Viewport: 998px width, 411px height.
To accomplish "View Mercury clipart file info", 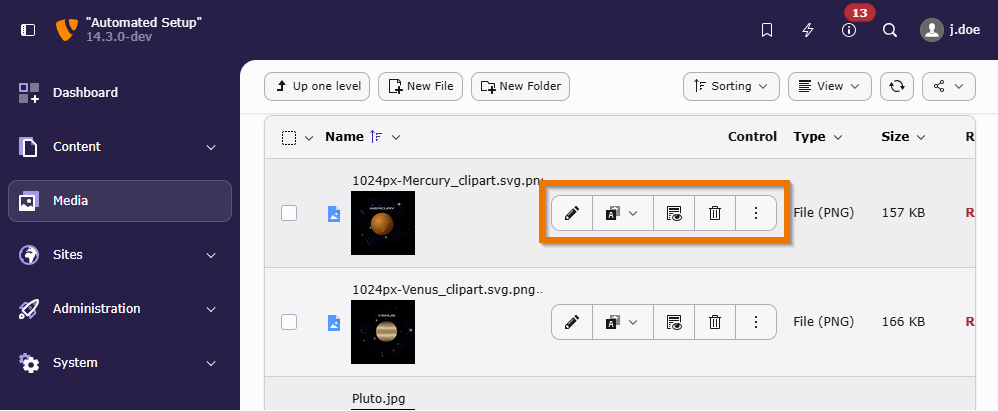I will click(x=674, y=213).
